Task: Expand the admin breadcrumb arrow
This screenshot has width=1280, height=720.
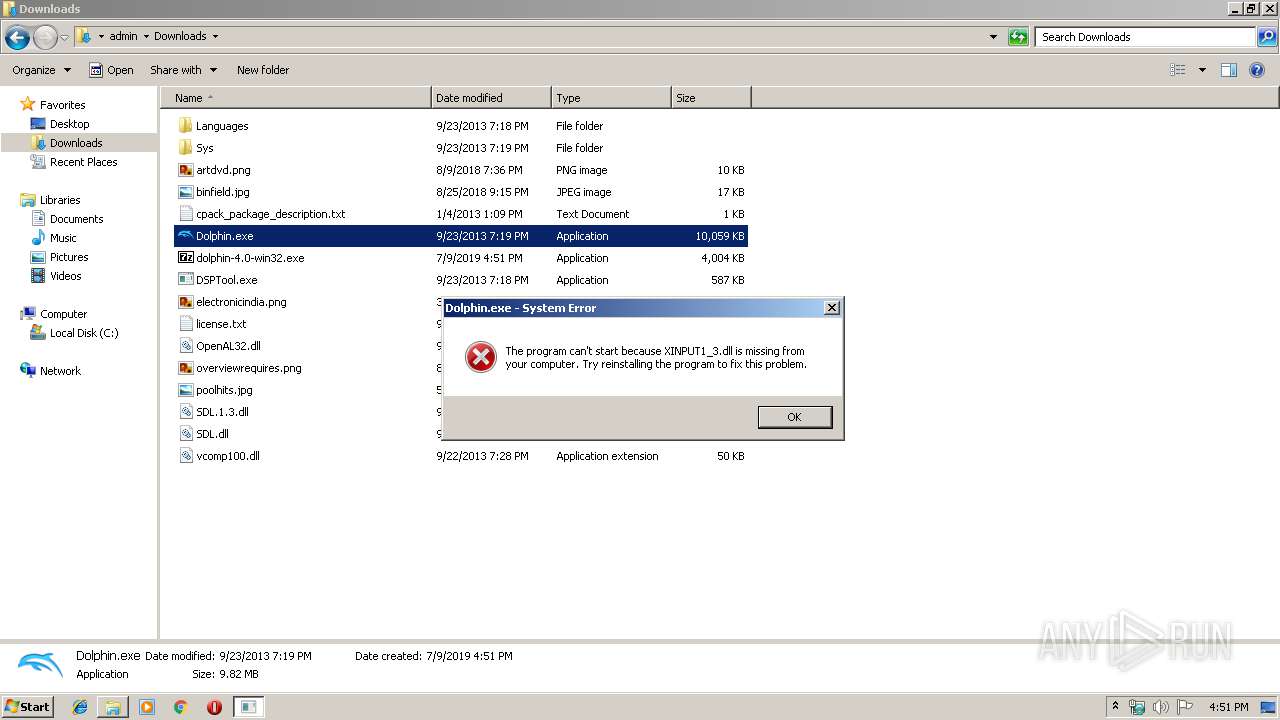Action: click(x=146, y=36)
